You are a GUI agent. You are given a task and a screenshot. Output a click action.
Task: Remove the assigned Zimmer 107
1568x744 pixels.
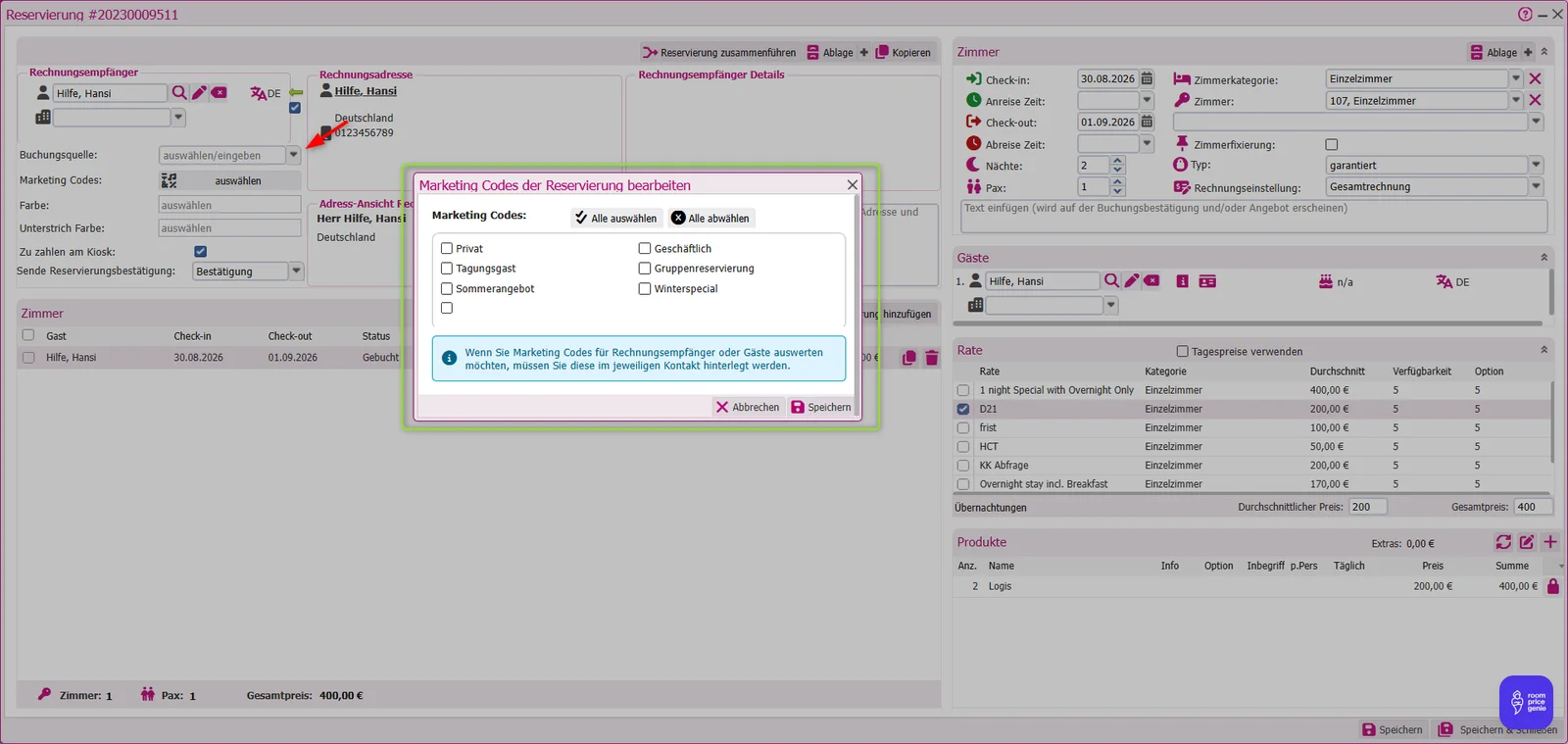(1535, 101)
